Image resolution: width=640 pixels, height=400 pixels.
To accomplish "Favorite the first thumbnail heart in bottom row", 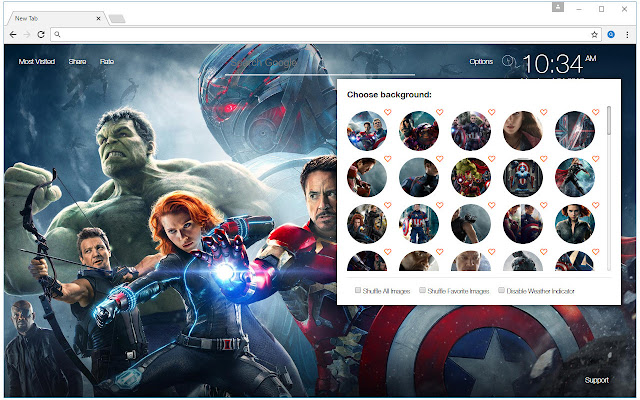I will pyautogui.click(x=387, y=252).
